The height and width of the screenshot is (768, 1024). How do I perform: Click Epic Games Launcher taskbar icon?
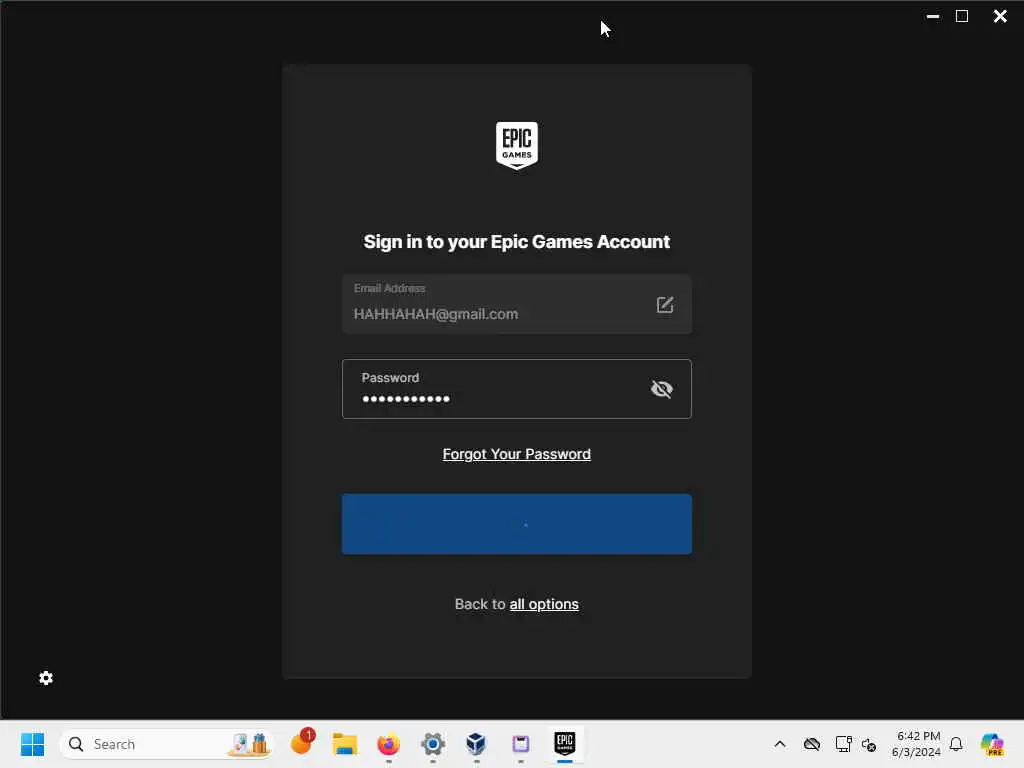tap(564, 743)
